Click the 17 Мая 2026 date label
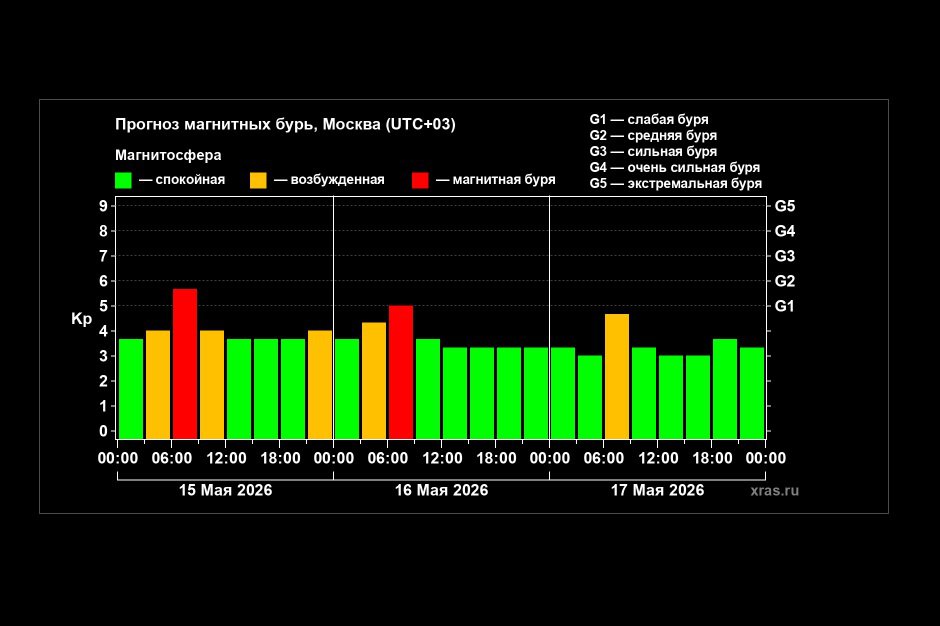Screen dimensions: 940x626 657,490
